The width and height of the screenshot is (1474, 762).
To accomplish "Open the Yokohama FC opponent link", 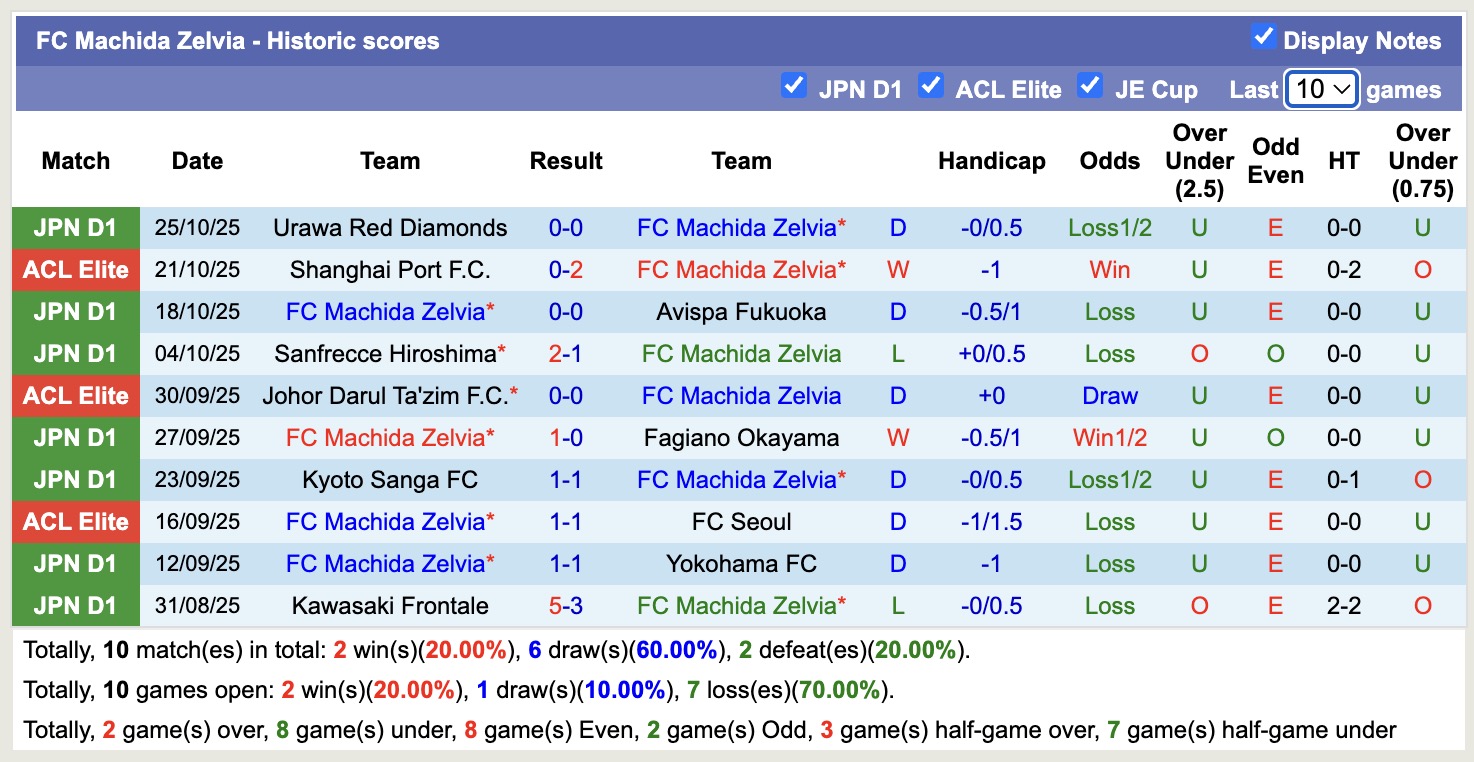I will coord(741,563).
